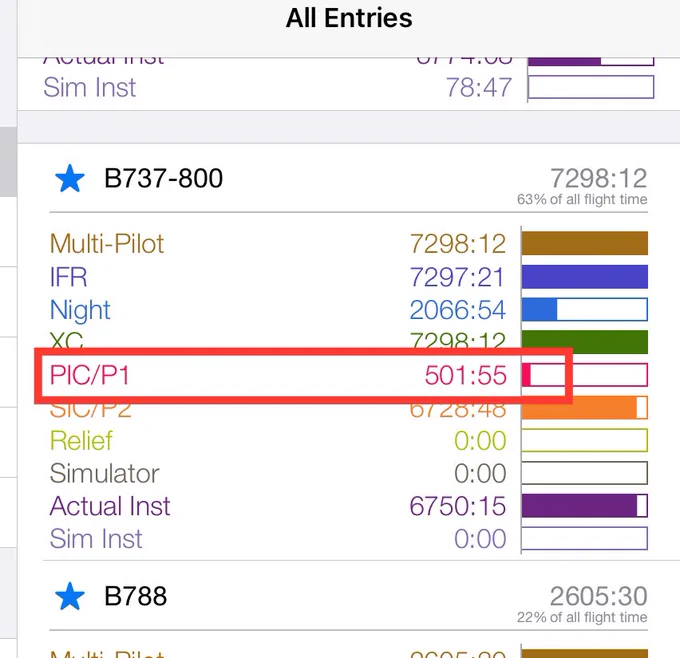This screenshot has height=658, width=680.
Task: Click the PIC/P1 pink progress bar
Action: [x=585, y=375]
